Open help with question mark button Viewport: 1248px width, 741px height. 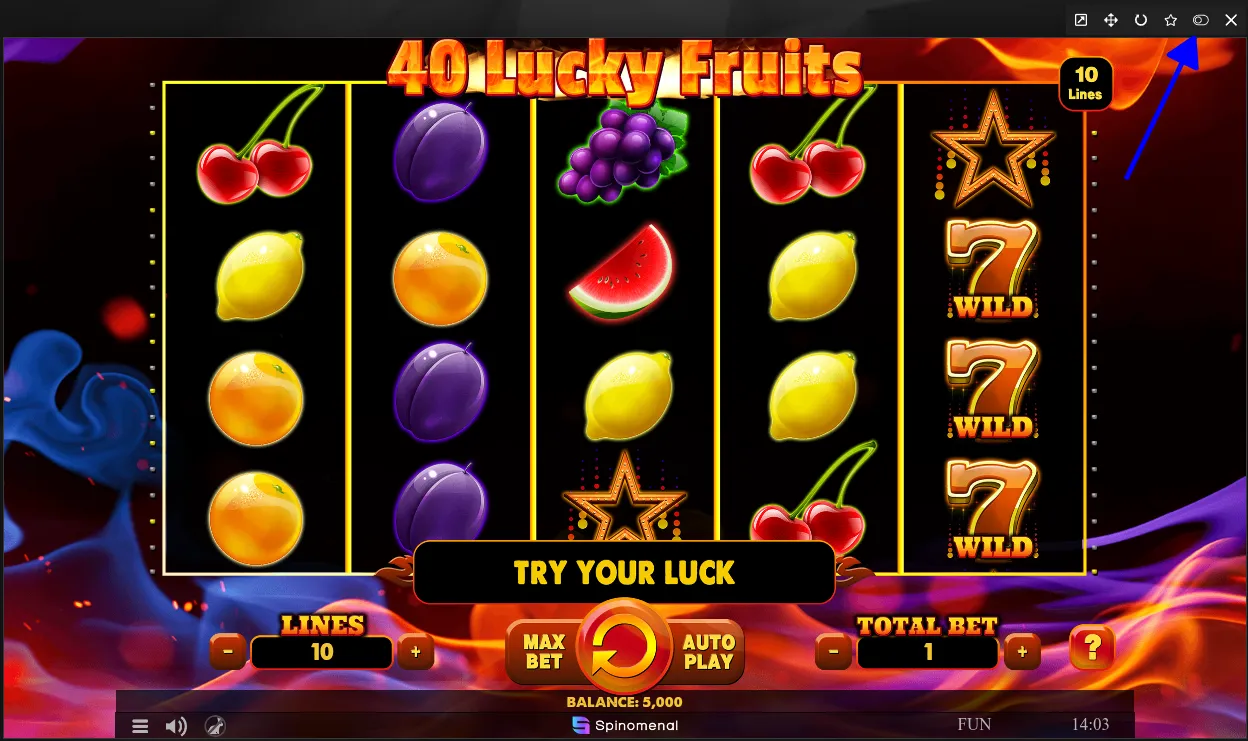click(x=1091, y=650)
